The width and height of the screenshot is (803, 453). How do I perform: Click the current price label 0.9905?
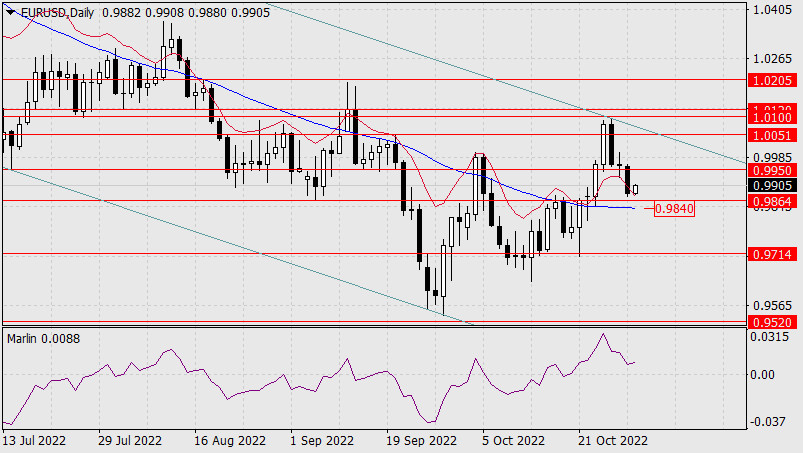pos(773,185)
